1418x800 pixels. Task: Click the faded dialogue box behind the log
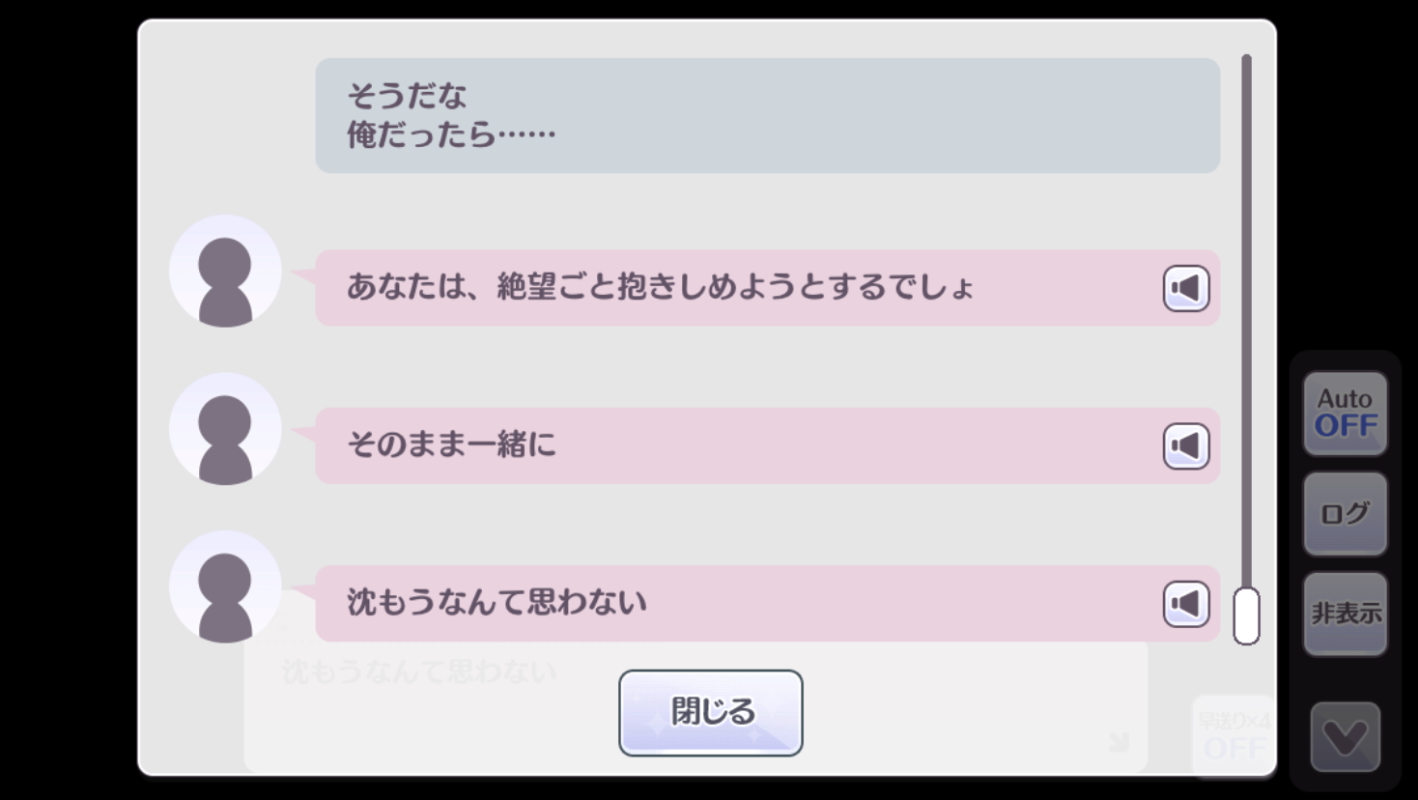(x=420, y=700)
